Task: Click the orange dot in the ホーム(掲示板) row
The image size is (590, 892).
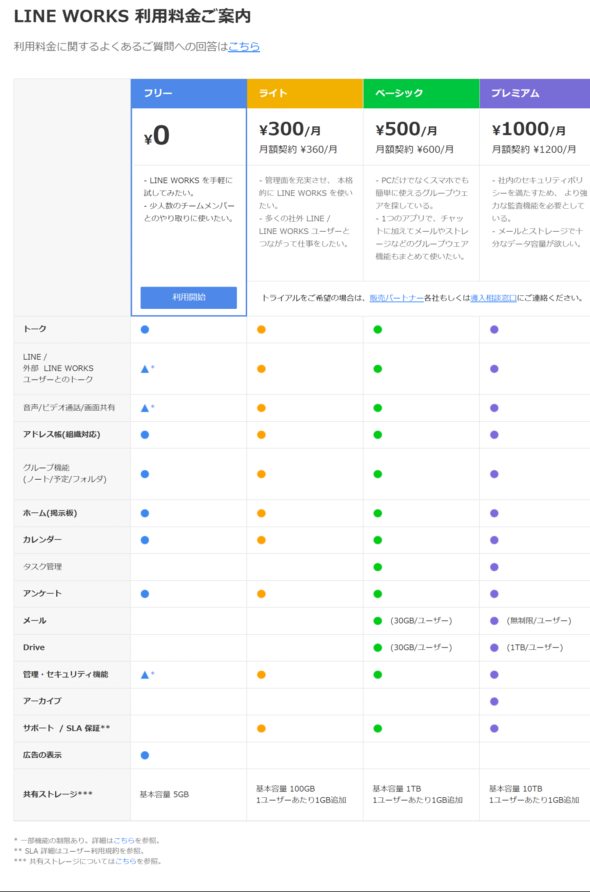Action: [261, 513]
